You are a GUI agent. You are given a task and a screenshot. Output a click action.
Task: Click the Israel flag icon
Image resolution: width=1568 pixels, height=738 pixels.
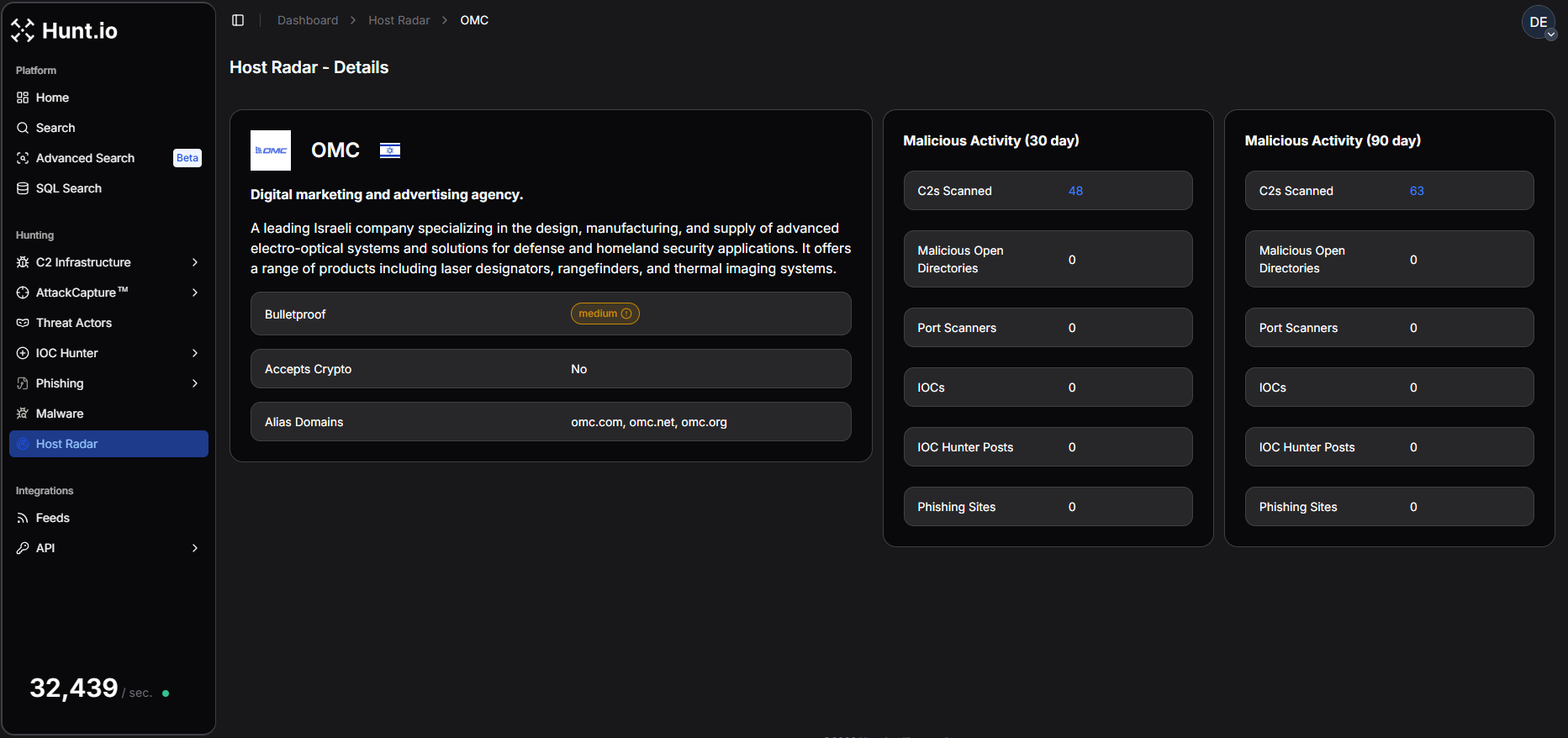[x=390, y=150]
